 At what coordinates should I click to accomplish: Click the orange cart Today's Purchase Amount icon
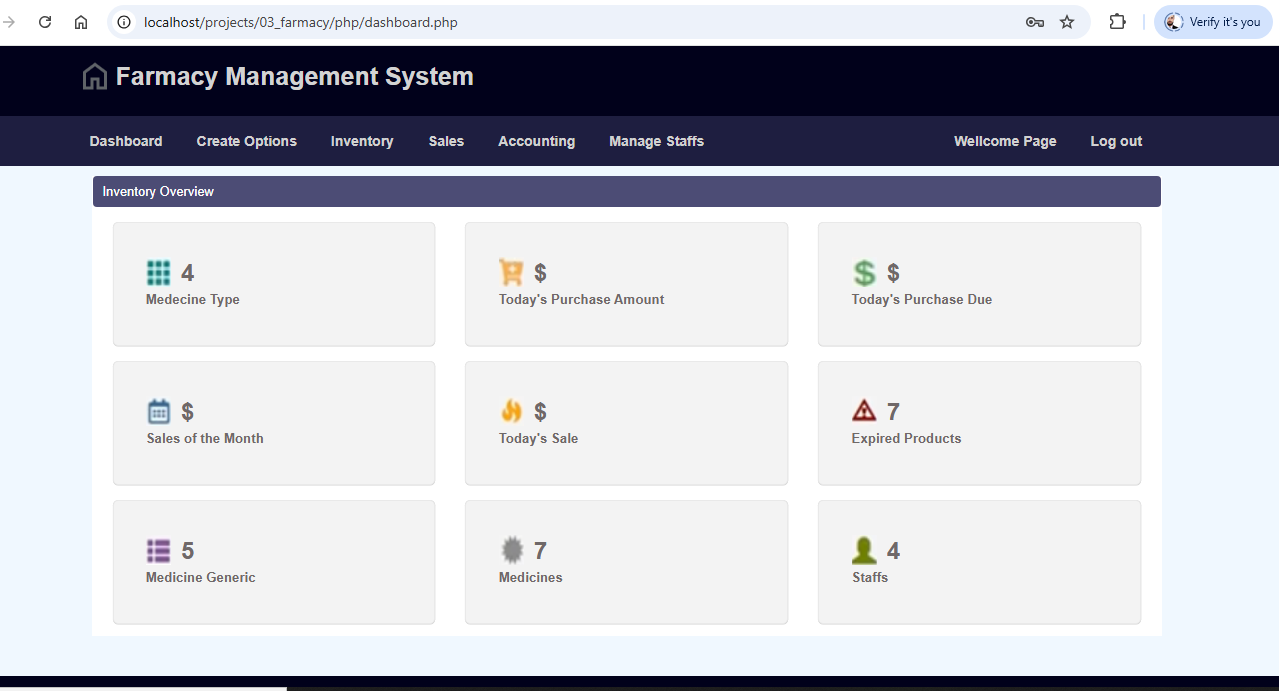point(511,273)
